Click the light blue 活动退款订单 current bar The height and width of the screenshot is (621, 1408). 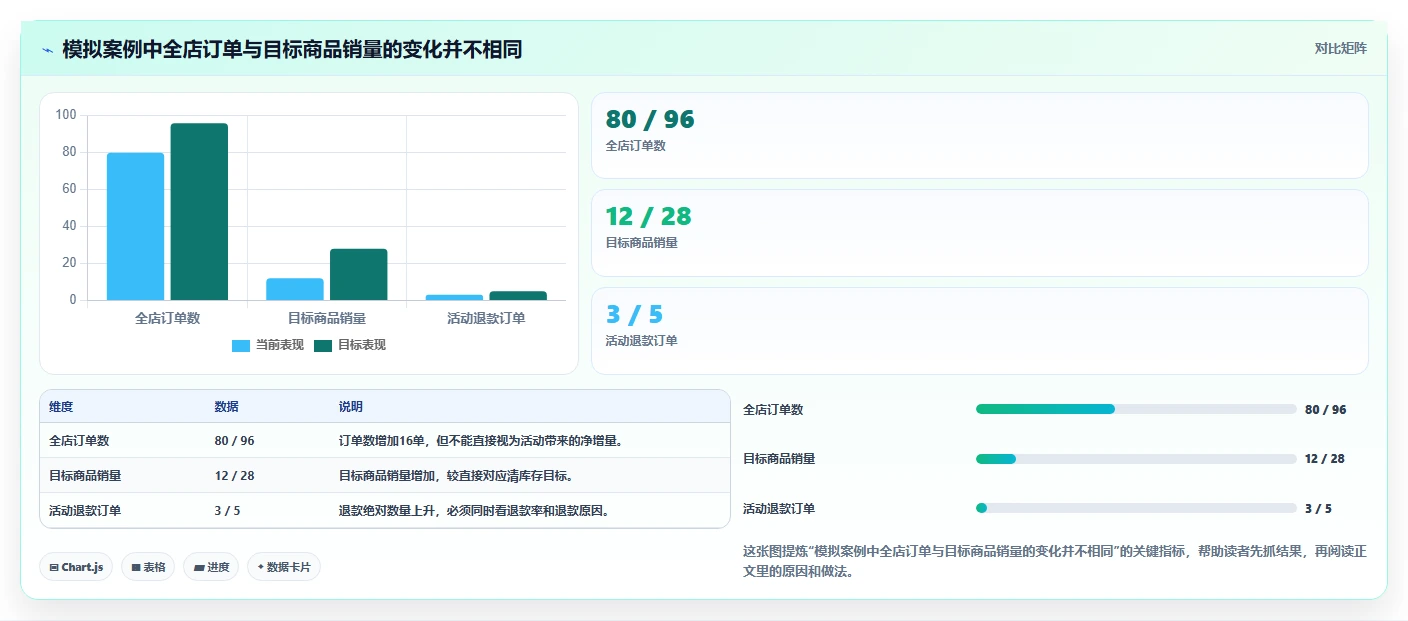[x=454, y=297]
